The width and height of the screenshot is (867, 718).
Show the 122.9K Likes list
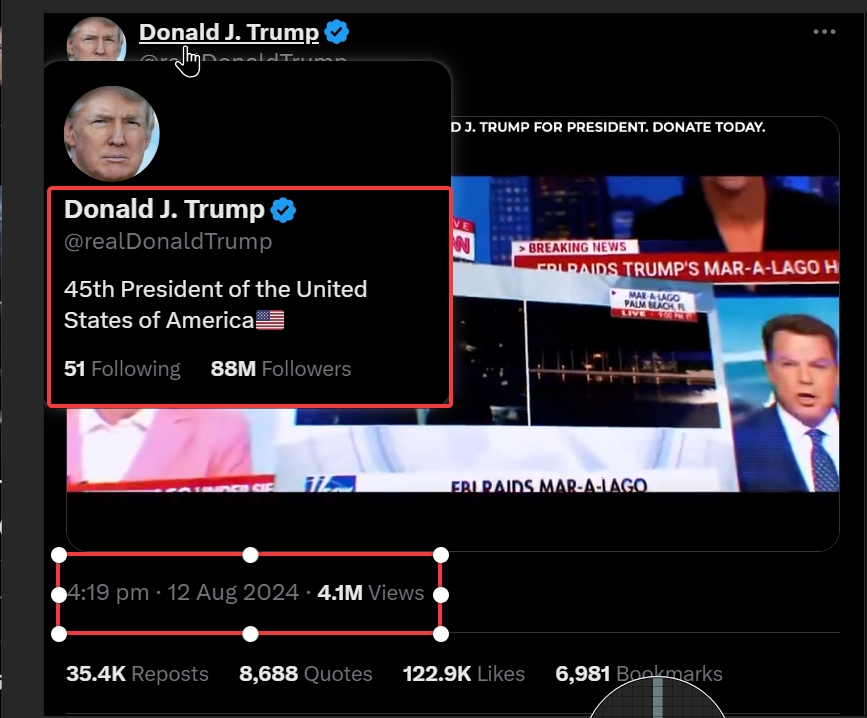click(464, 674)
